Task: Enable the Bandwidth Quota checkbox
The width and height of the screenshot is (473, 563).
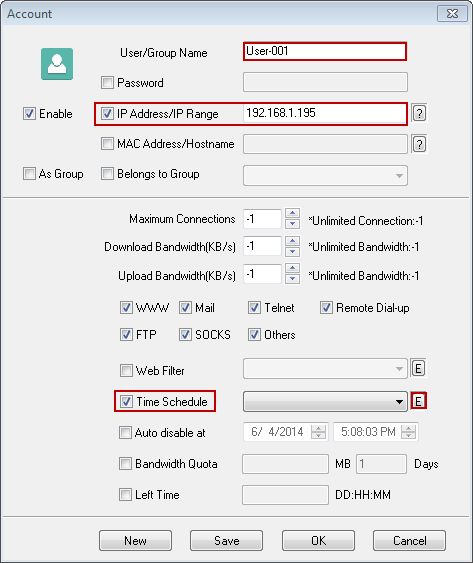Action: 125,463
